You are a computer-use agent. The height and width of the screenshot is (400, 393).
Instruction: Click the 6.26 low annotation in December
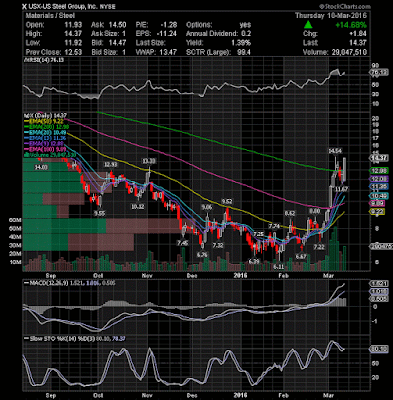click(202, 255)
